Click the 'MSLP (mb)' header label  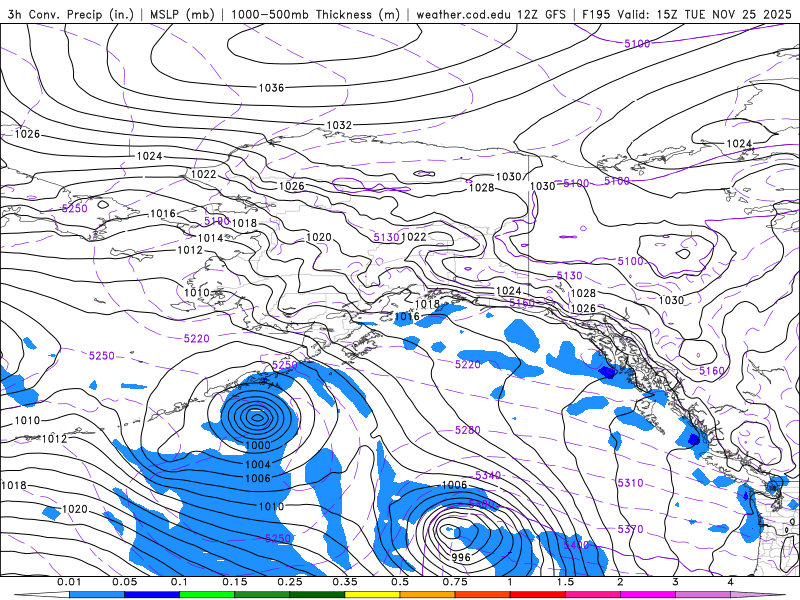tap(182, 14)
